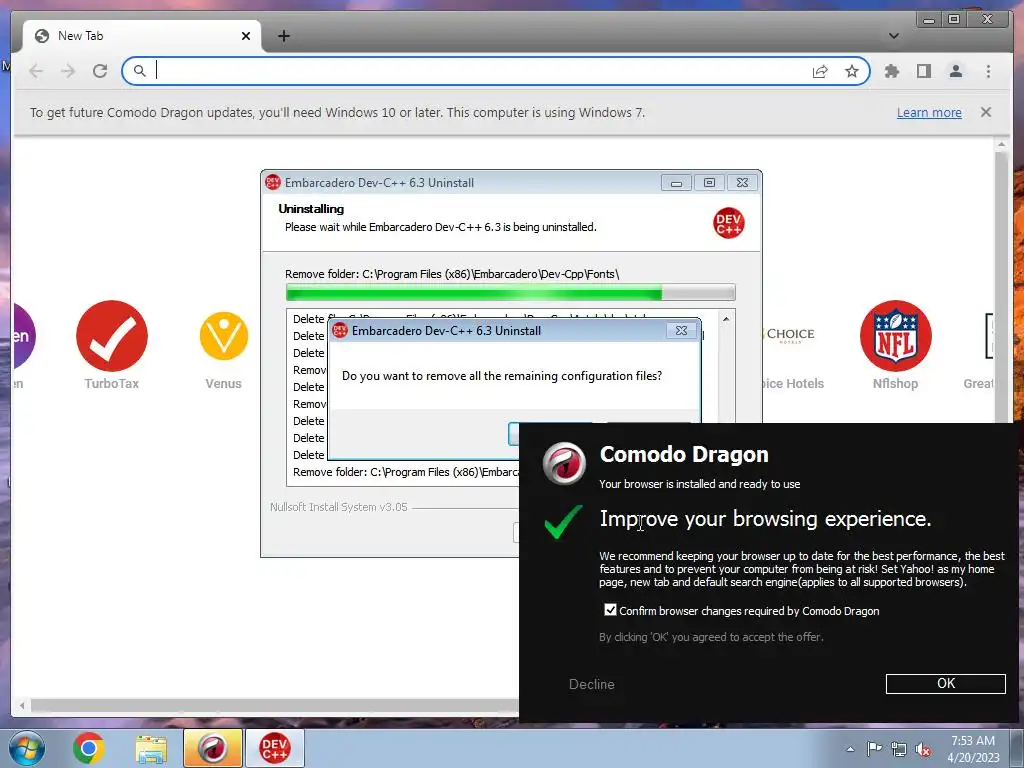Close the configuration files prompt dialog
This screenshot has width=1024, height=768.
tap(681, 330)
